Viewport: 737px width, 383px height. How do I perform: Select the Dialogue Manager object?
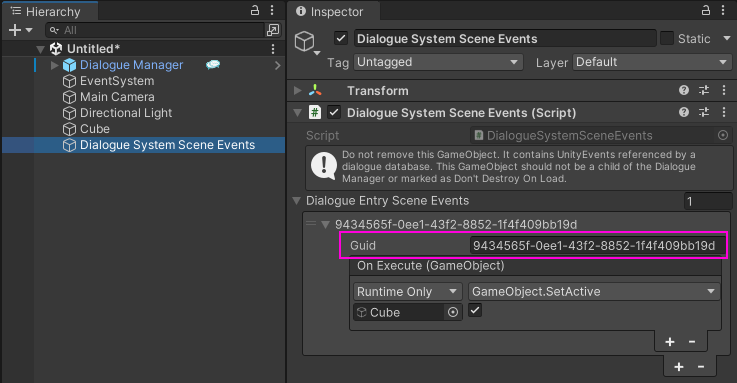click(x=131, y=65)
